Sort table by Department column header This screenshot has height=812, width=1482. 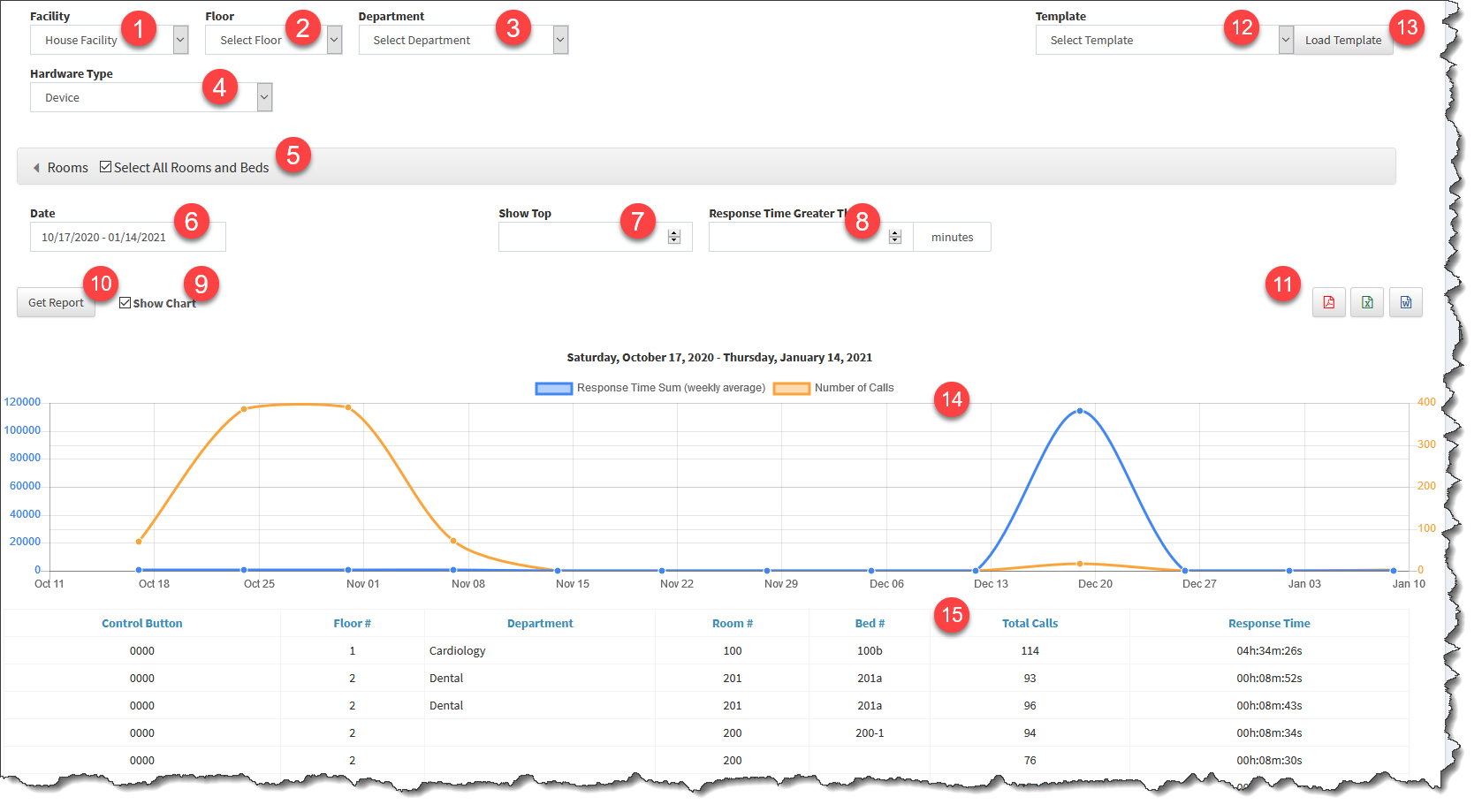pos(540,623)
